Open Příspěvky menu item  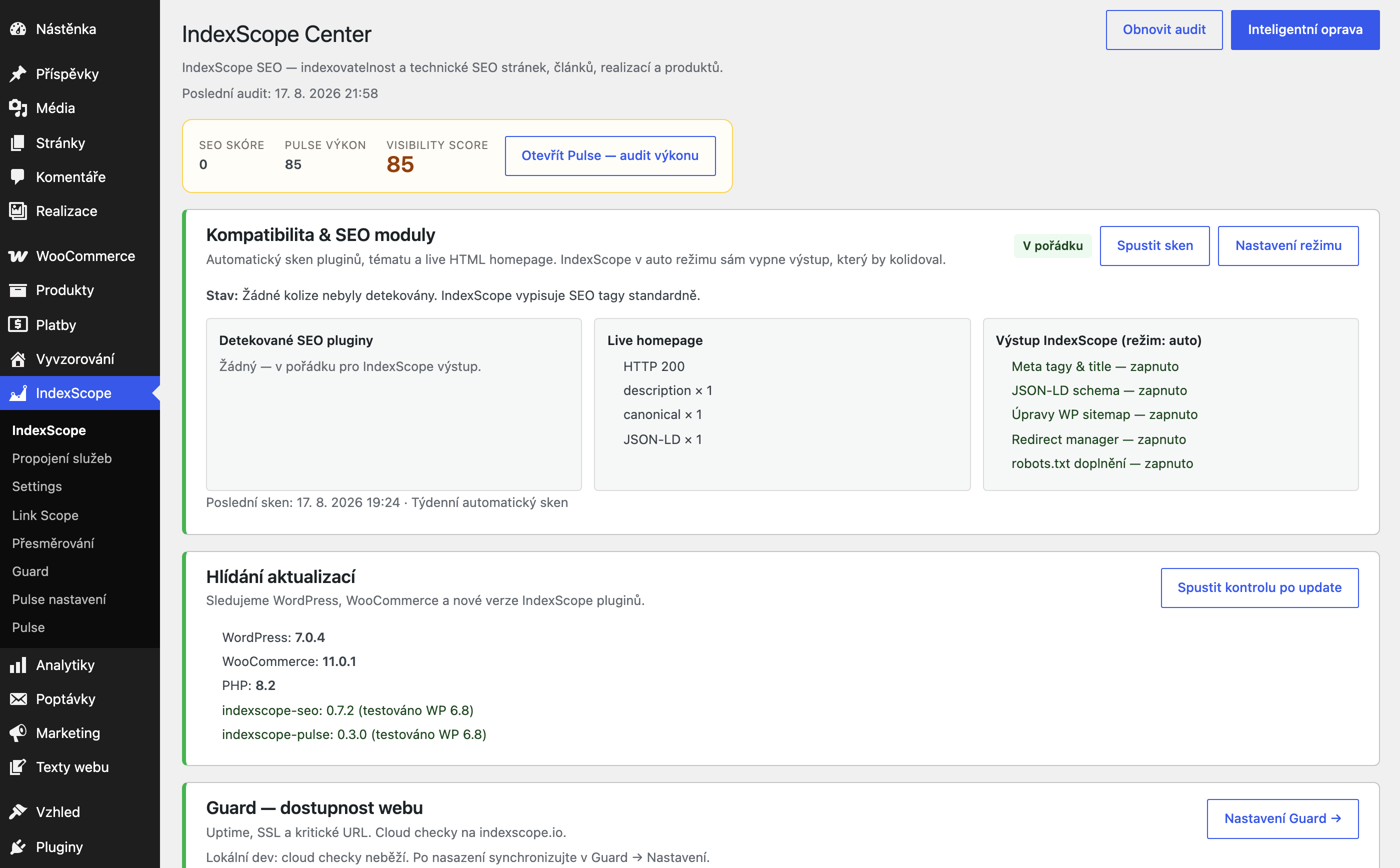click(x=80, y=73)
